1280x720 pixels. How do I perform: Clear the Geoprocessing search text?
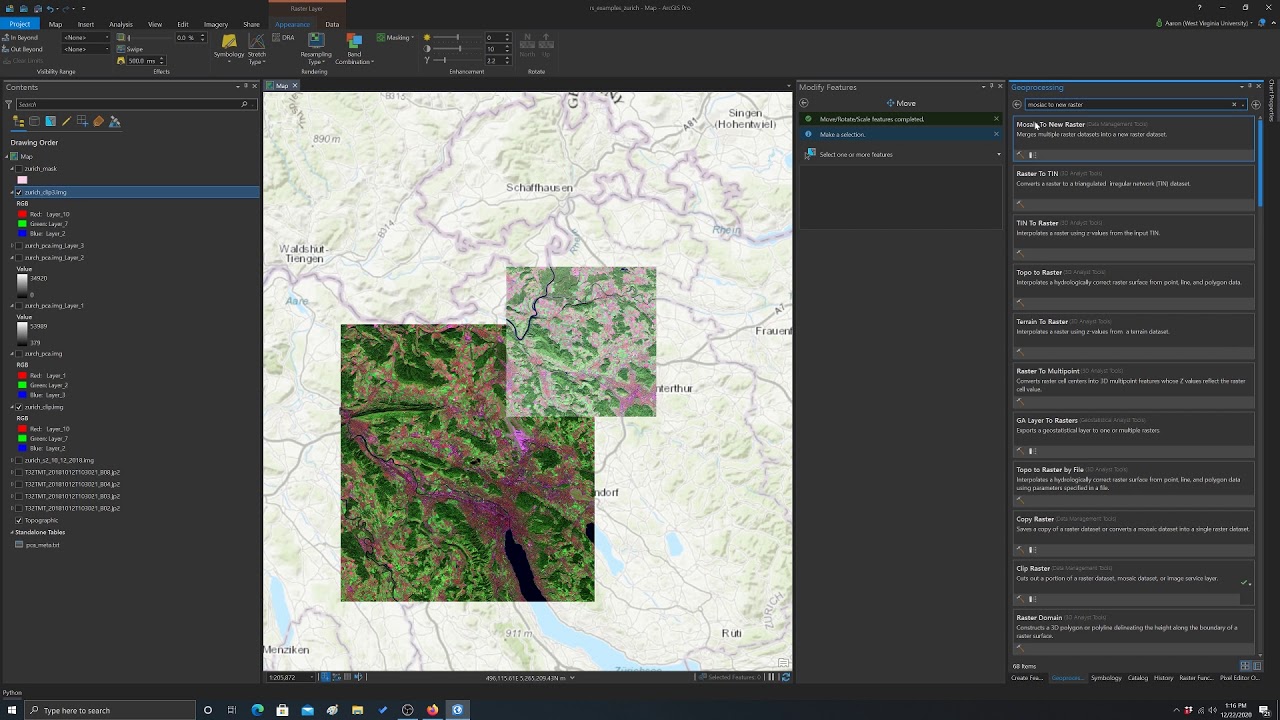pos(1234,104)
